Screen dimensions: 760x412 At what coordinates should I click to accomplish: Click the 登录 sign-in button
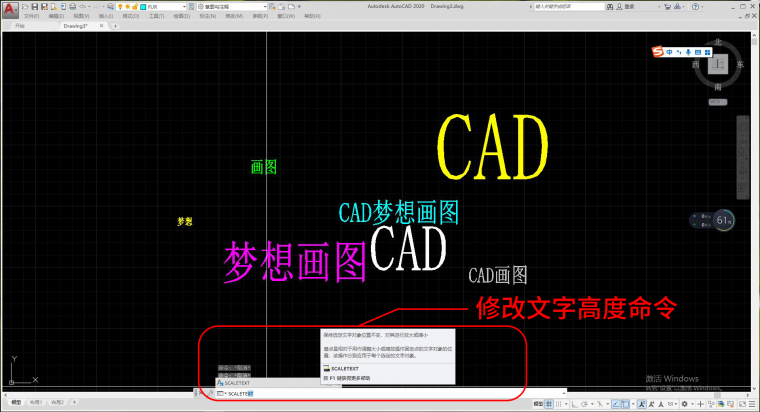click(x=628, y=6)
